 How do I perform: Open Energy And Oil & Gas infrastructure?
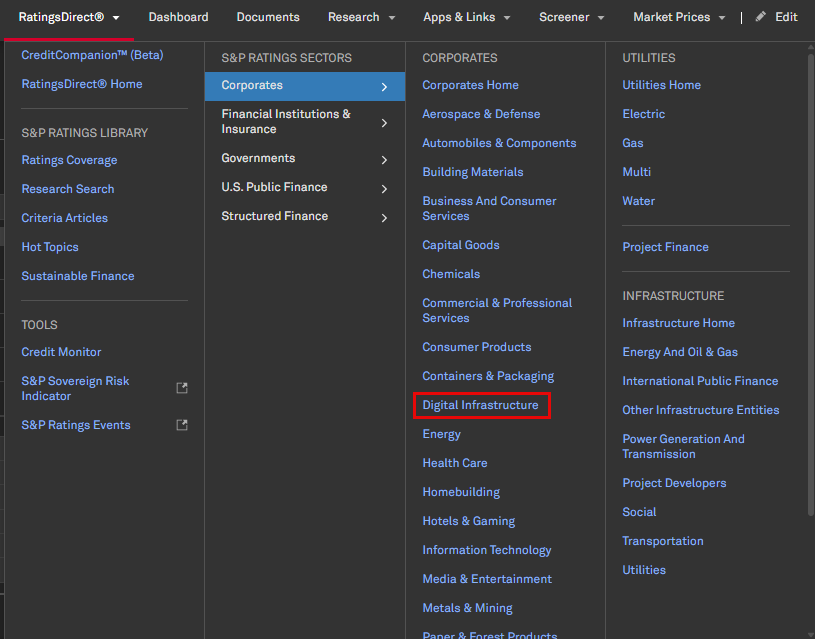[680, 352]
